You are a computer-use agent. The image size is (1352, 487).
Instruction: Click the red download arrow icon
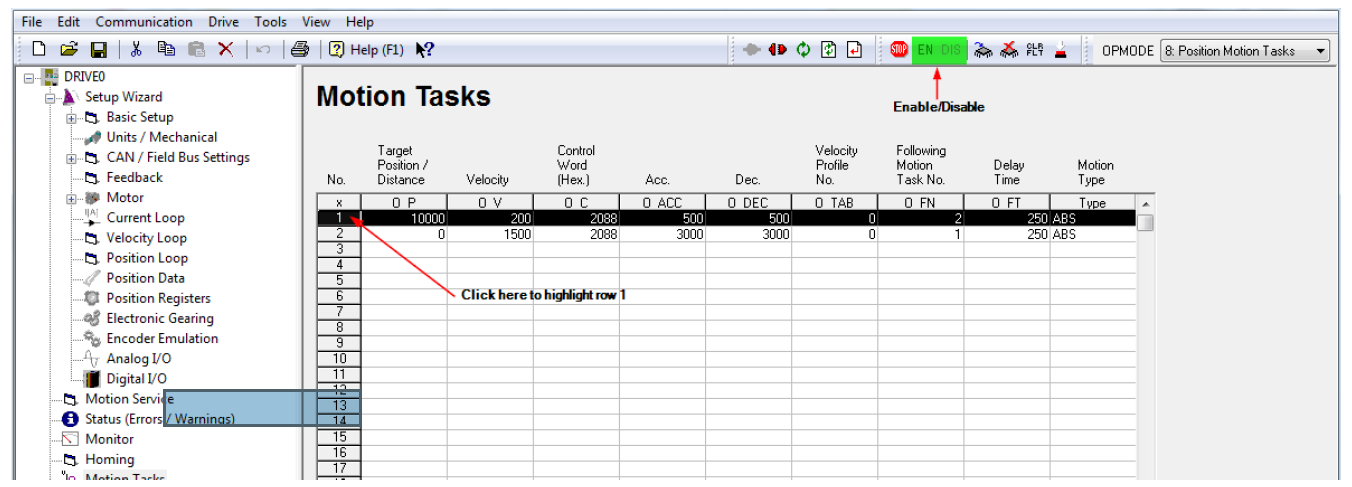coord(1061,50)
